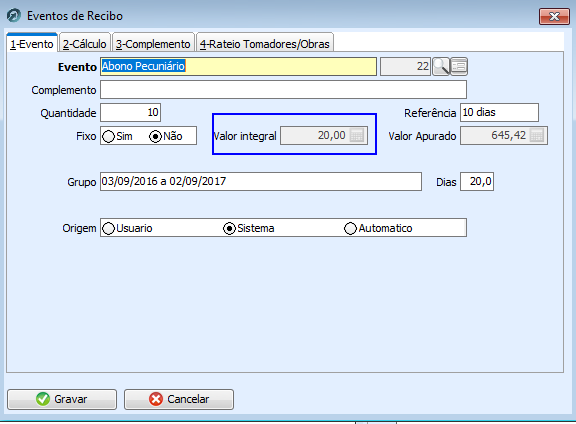Click the magnifier search icon beside event code
The image size is (576, 424).
pos(441,67)
